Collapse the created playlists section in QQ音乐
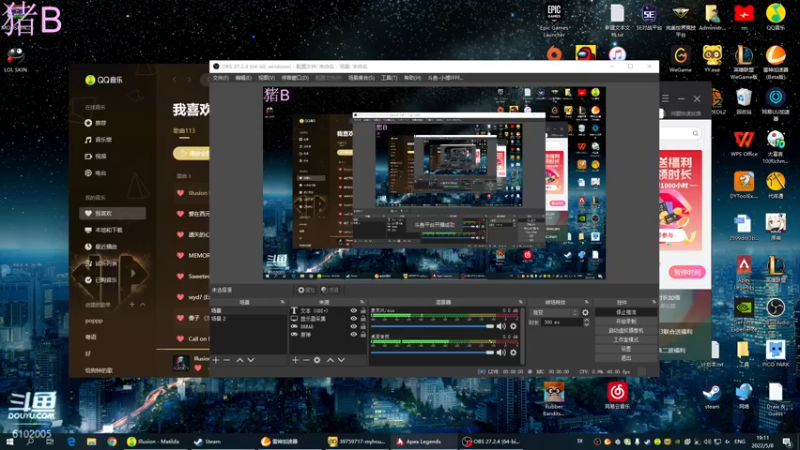Image resolution: width=800 pixels, height=450 pixels. (142, 305)
